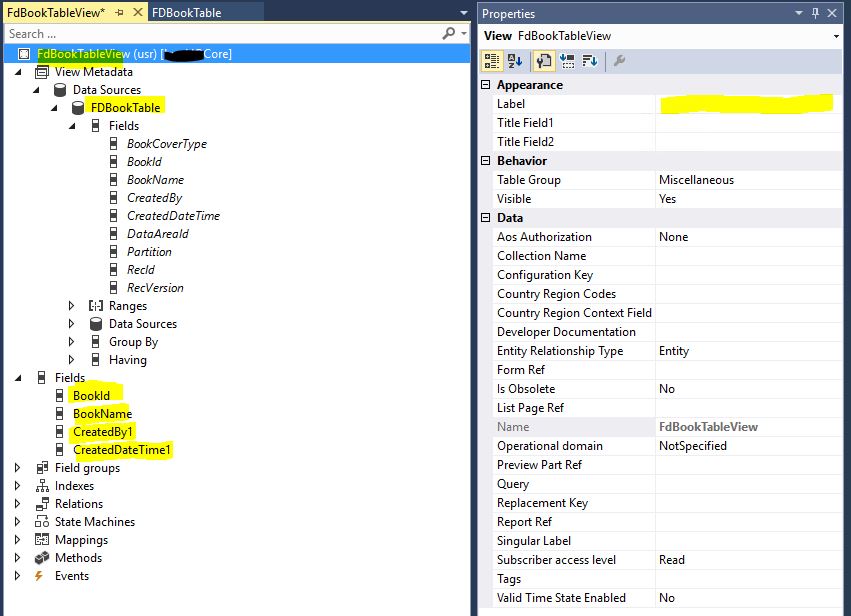Click the Categorized view icon in Properties
This screenshot has width=851, height=616.
492,61
